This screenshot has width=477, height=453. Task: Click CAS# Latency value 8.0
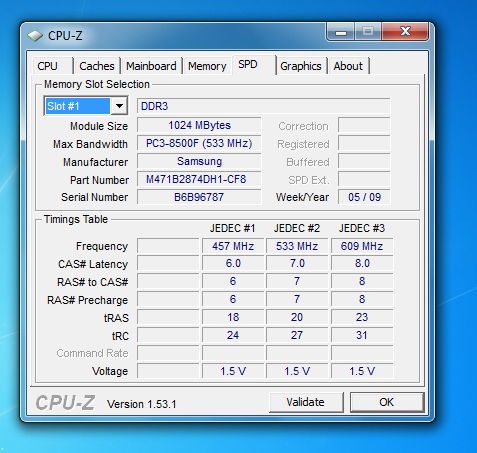pyautogui.click(x=362, y=263)
